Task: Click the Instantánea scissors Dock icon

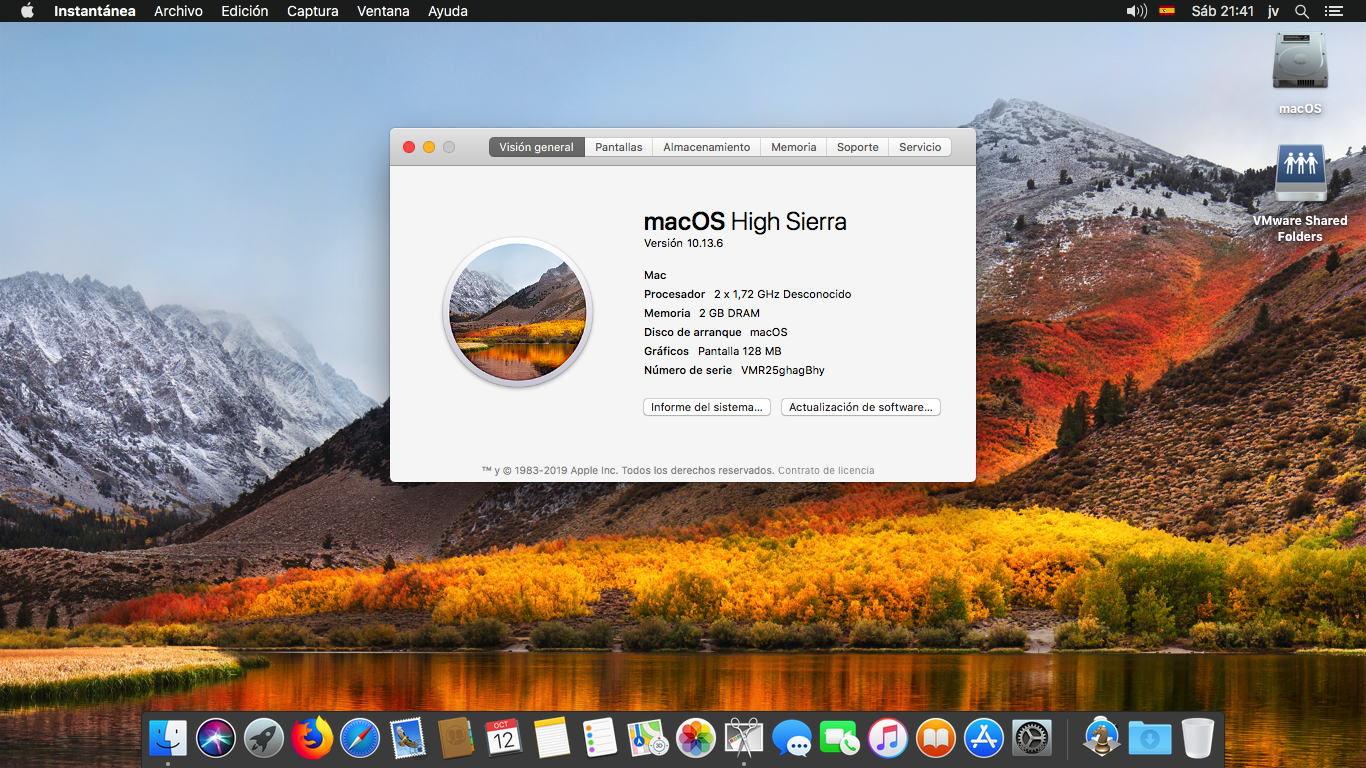Action: (744, 739)
